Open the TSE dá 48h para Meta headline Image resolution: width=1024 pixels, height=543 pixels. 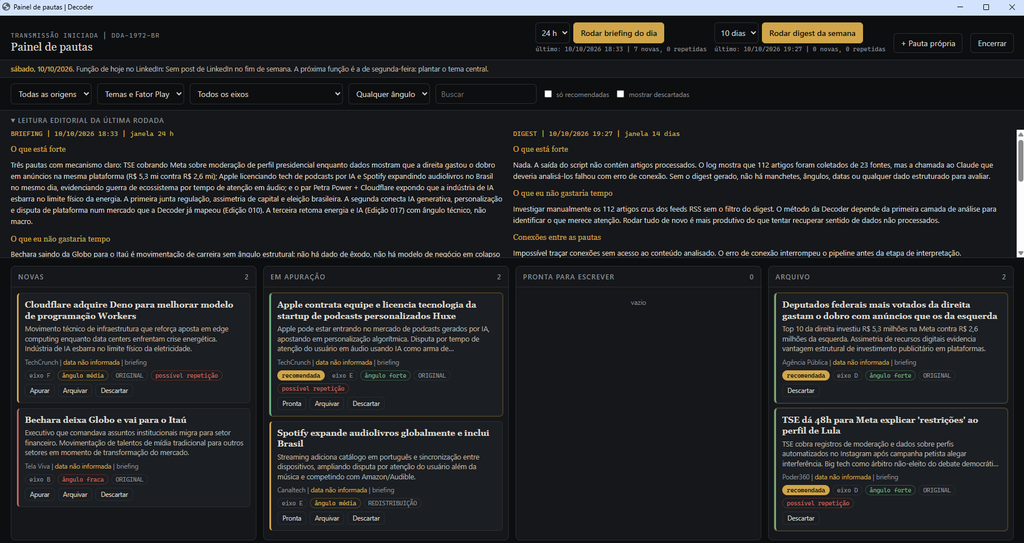tap(880, 425)
